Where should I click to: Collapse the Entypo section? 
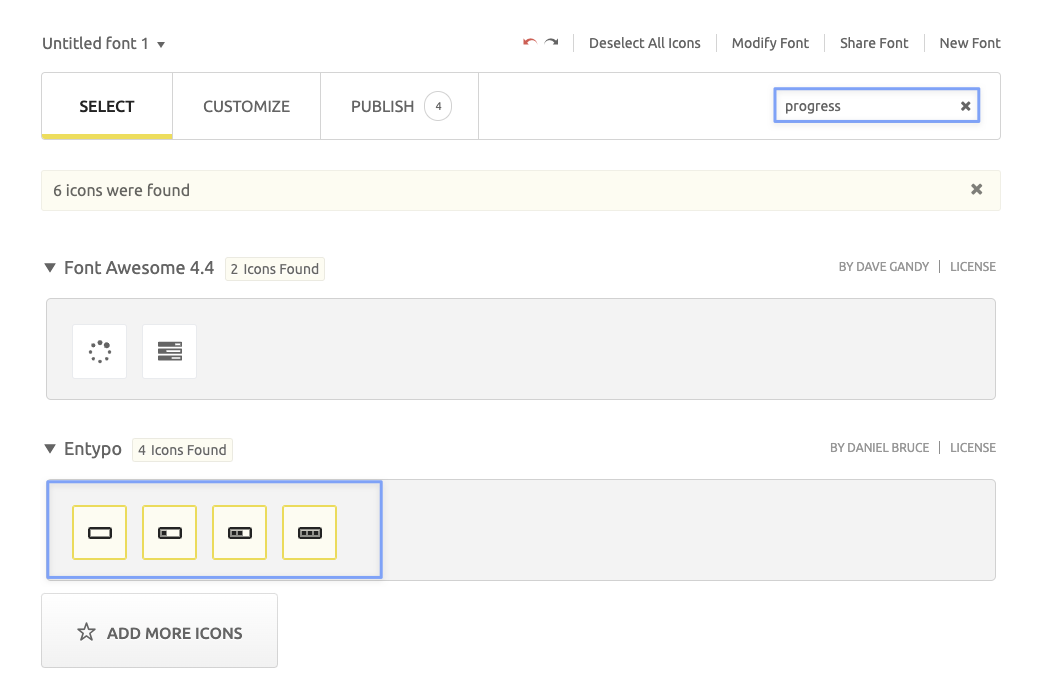pyautogui.click(x=49, y=449)
